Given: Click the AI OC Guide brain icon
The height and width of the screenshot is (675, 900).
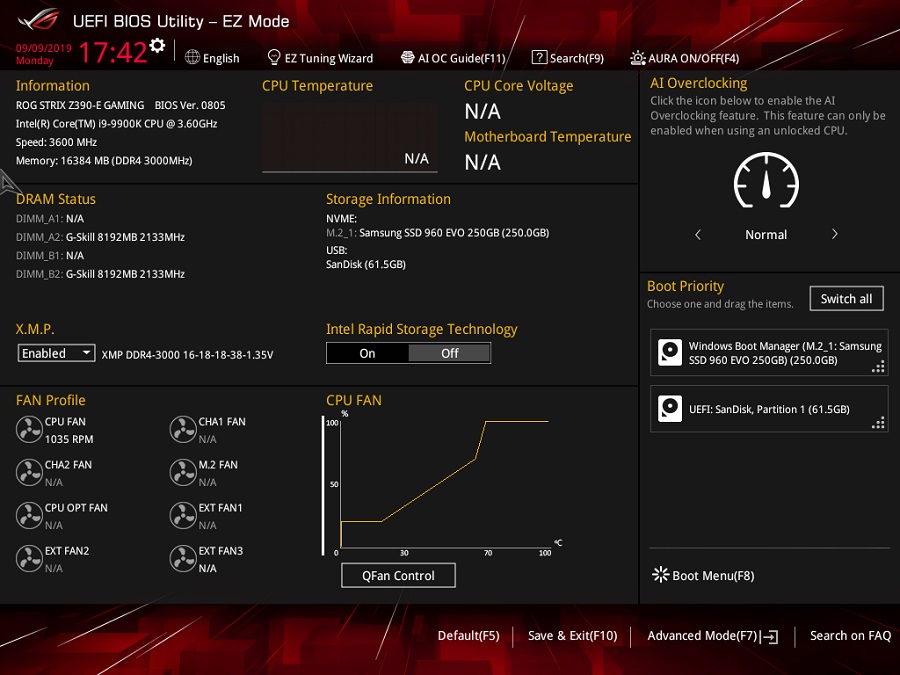Looking at the screenshot, I should [x=408, y=57].
